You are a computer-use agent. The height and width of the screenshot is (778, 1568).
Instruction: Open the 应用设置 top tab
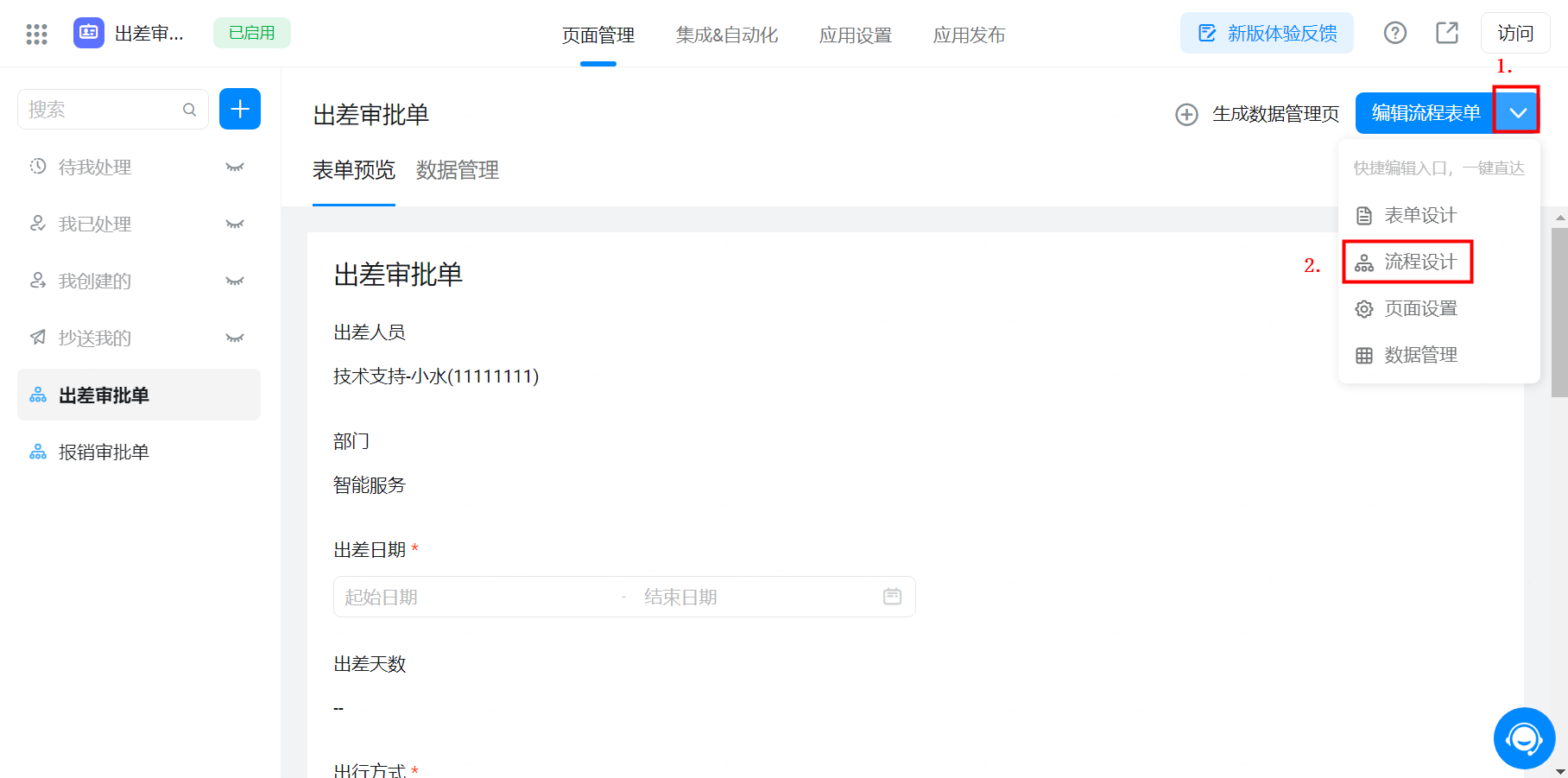coord(856,35)
